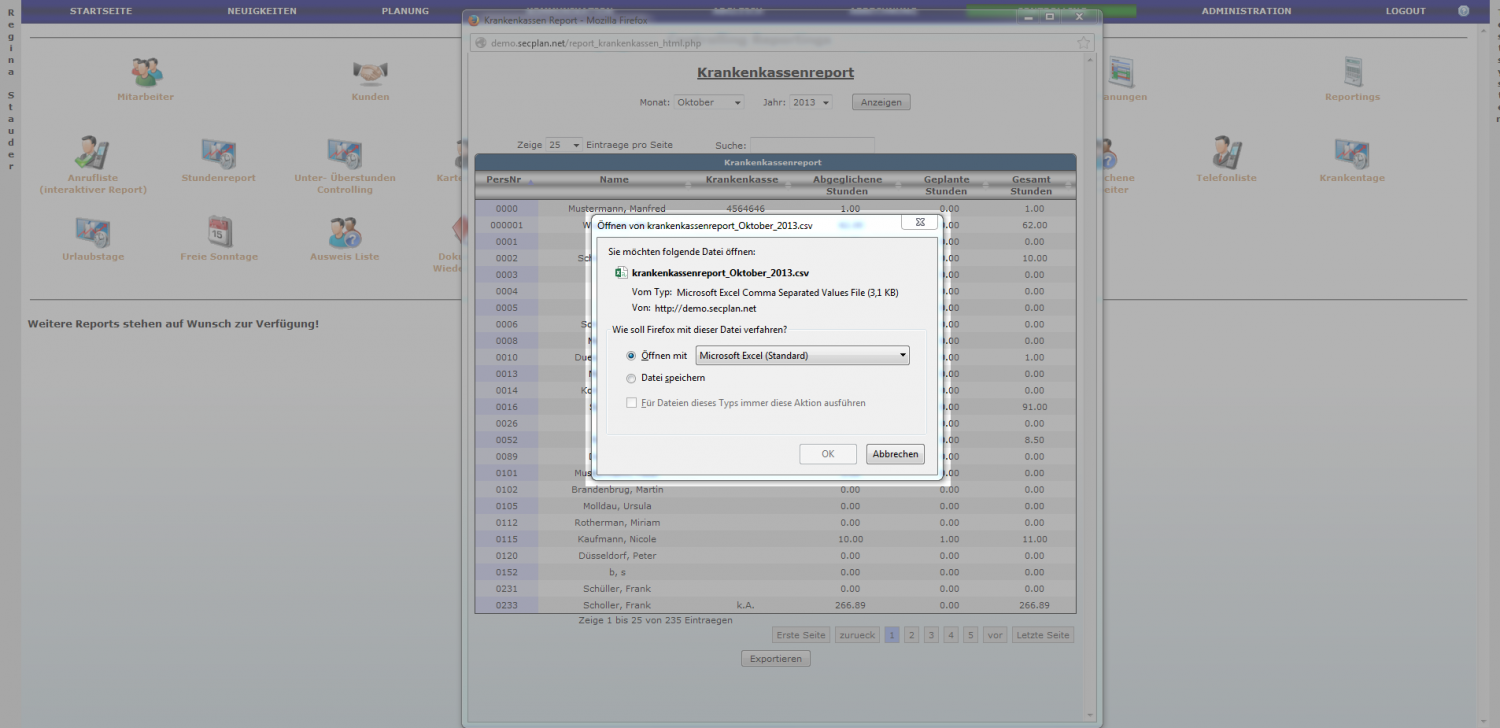The image size is (1500, 728).
Task: Click the Anzeigen button
Action: click(881, 102)
